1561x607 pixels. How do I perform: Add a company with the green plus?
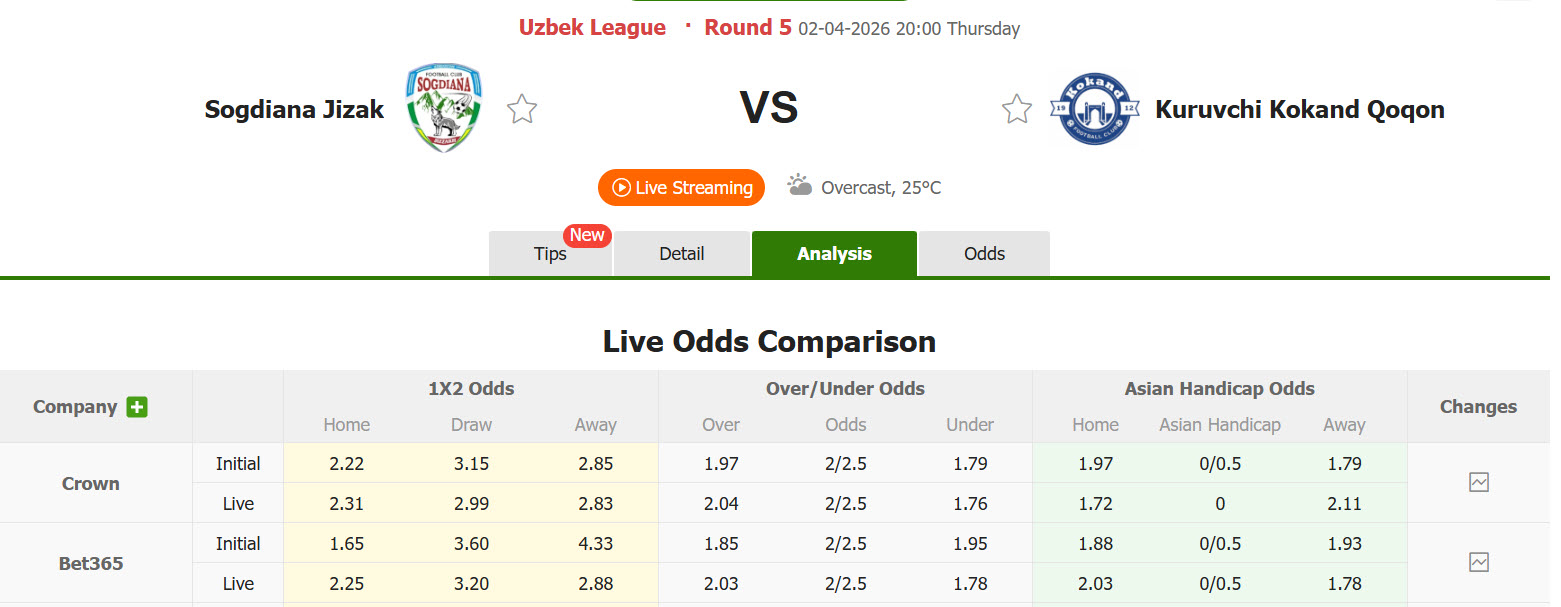137,407
